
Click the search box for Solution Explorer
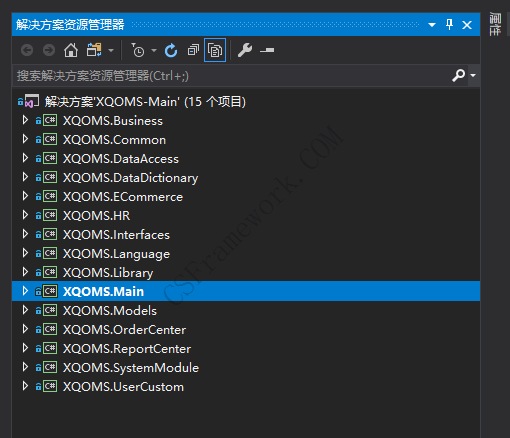coord(232,76)
